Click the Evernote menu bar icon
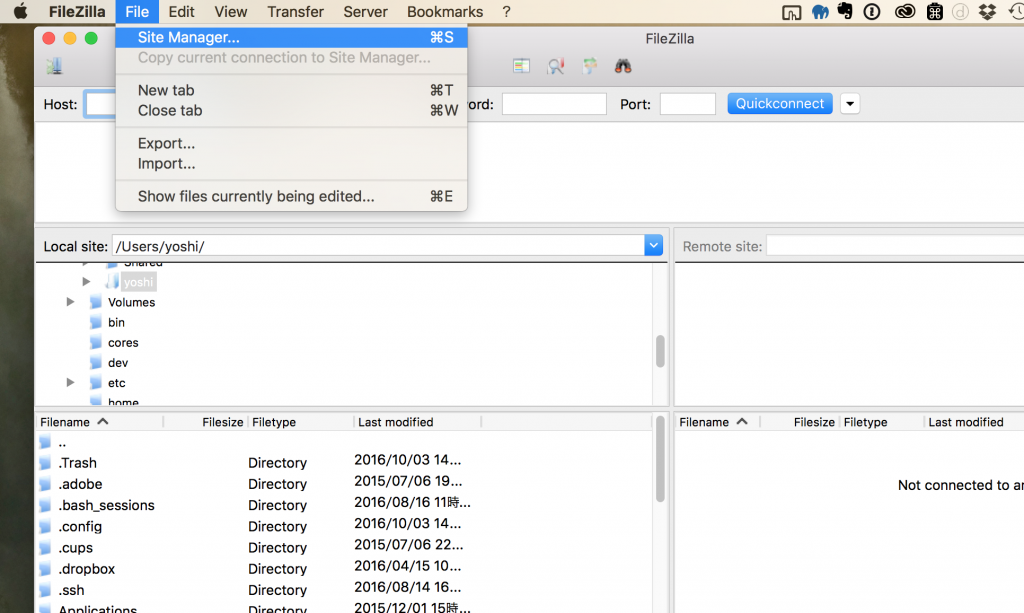This screenshot has height=613, width=1024. [845, 12]
